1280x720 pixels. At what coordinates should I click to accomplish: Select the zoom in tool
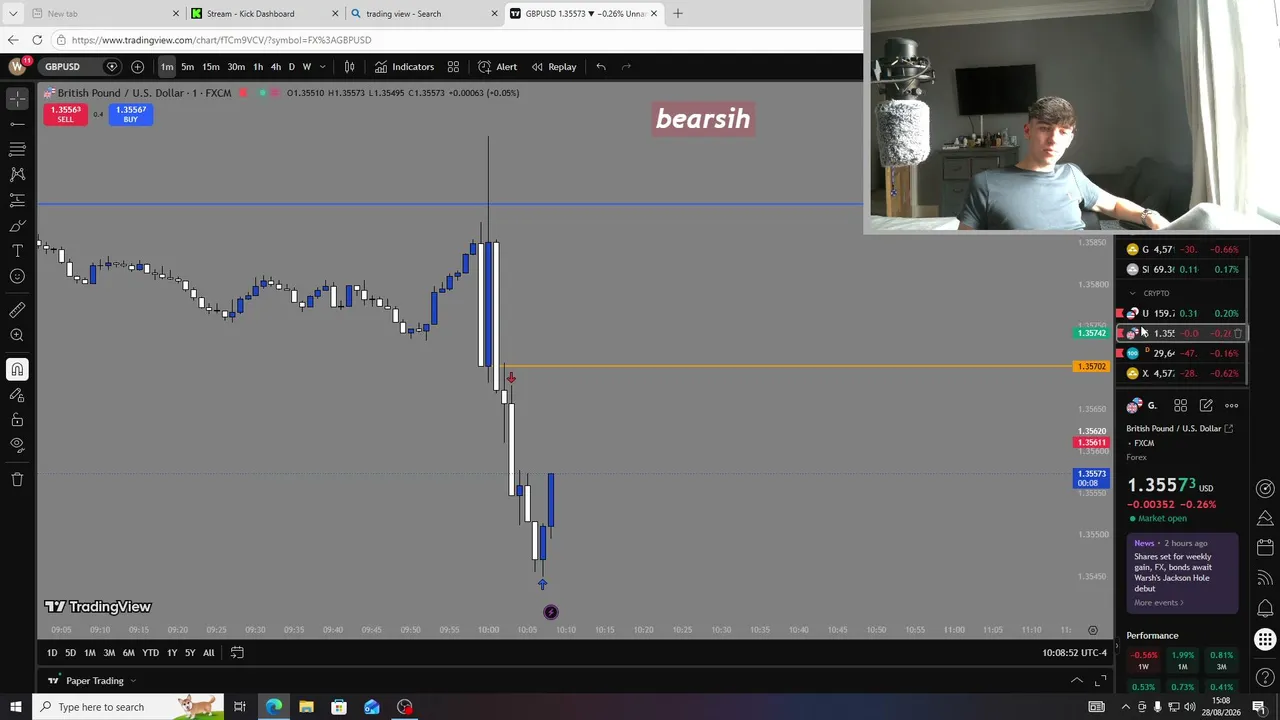pos(17,336)
